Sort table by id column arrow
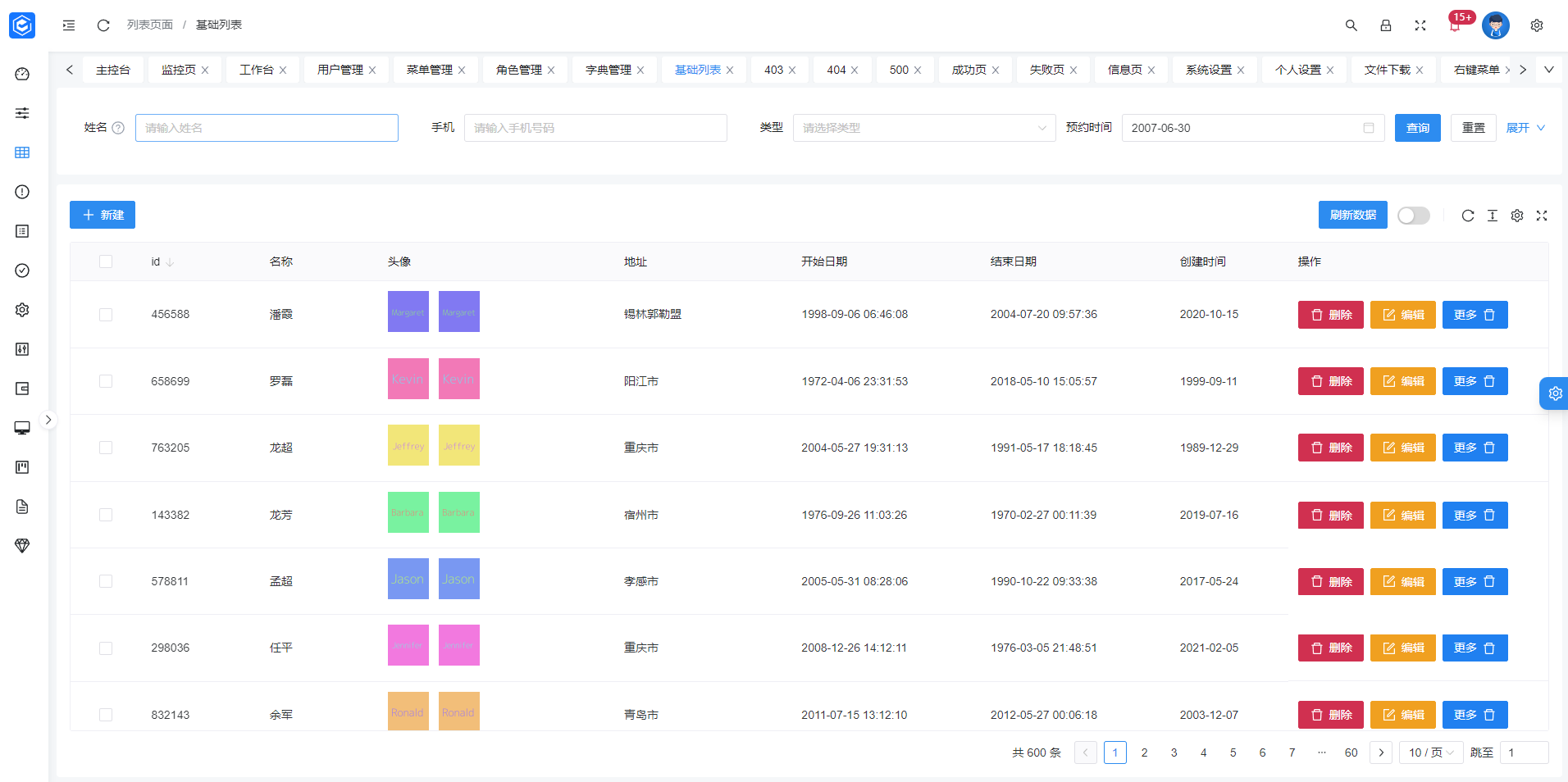The width and height of the screenshot is (1568, 782). pos(170,262)
